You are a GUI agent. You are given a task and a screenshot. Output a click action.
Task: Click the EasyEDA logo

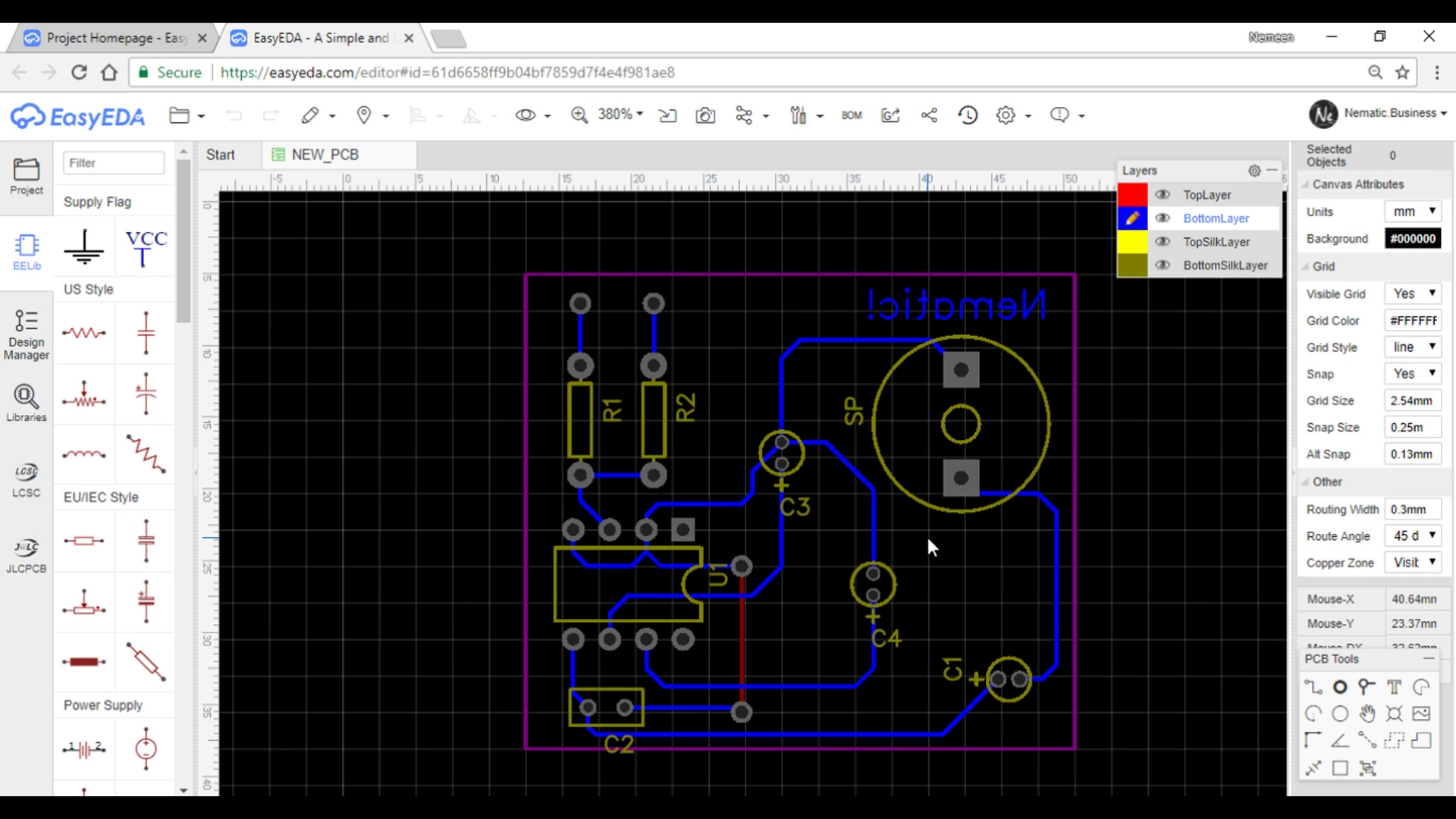(77, 116)
